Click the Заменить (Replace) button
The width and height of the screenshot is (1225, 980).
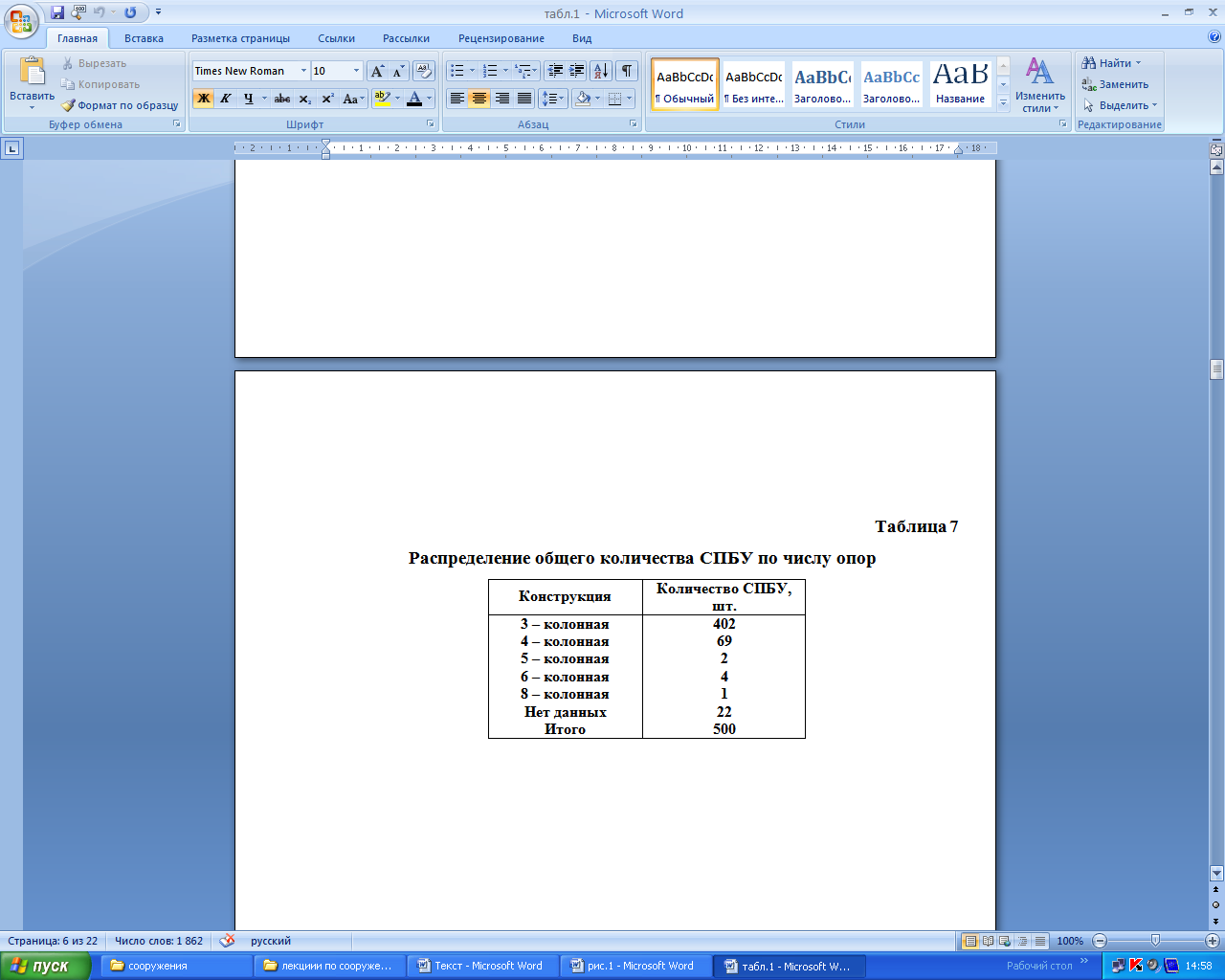point(1115,84)
